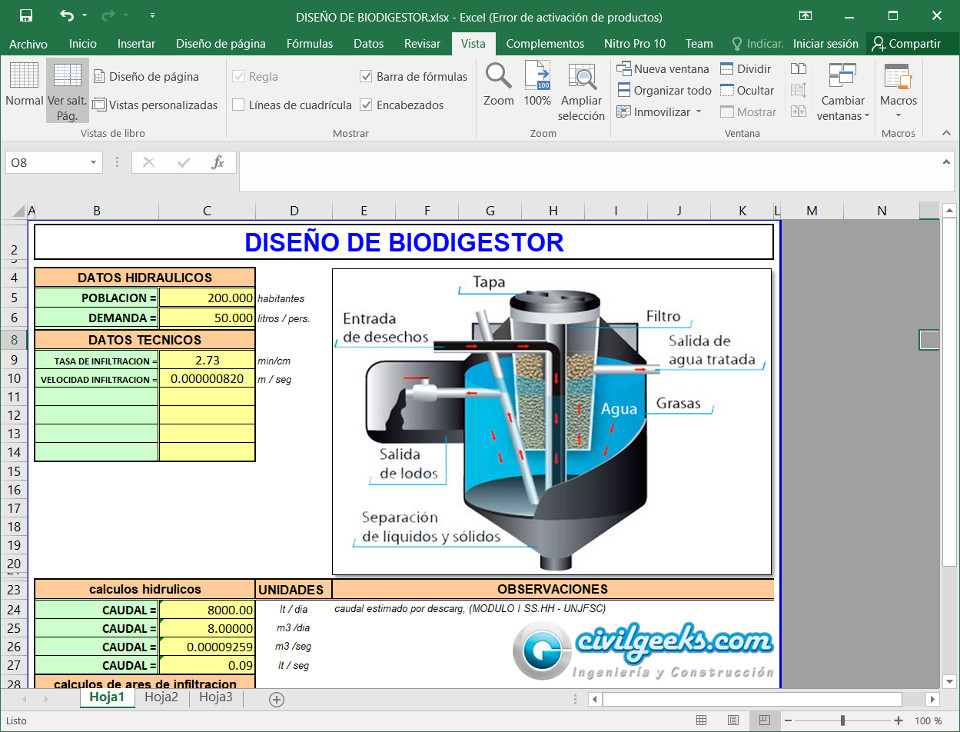The image size is (960, 732).
Task: Open Nueva ventana
Action: point(663,69)
